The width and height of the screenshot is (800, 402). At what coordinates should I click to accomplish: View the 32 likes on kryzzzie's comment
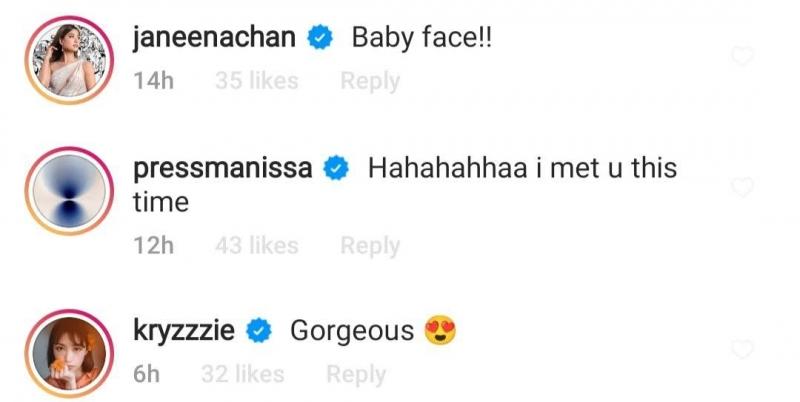pyautogui.click(x=243, y=374)
